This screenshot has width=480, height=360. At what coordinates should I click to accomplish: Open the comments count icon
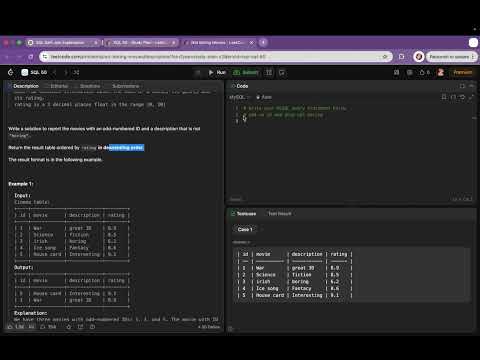(x=48, y=327)
